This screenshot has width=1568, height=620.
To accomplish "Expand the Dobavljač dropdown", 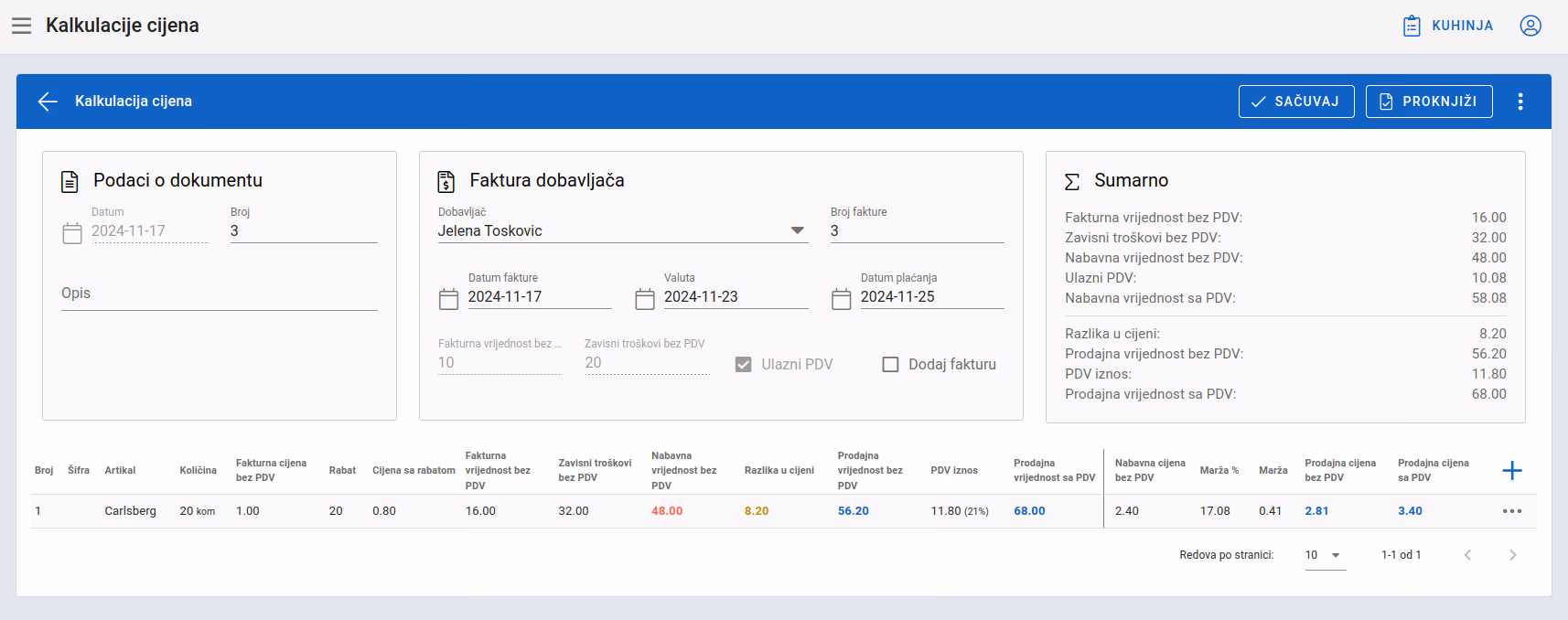I will pos(798,230).
